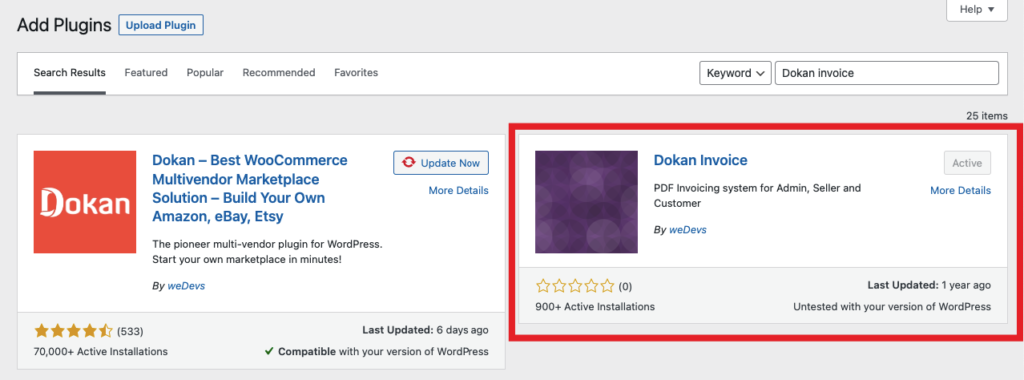
Task: Expand the Help tab dropdown
Action: (x=977, y=10)
